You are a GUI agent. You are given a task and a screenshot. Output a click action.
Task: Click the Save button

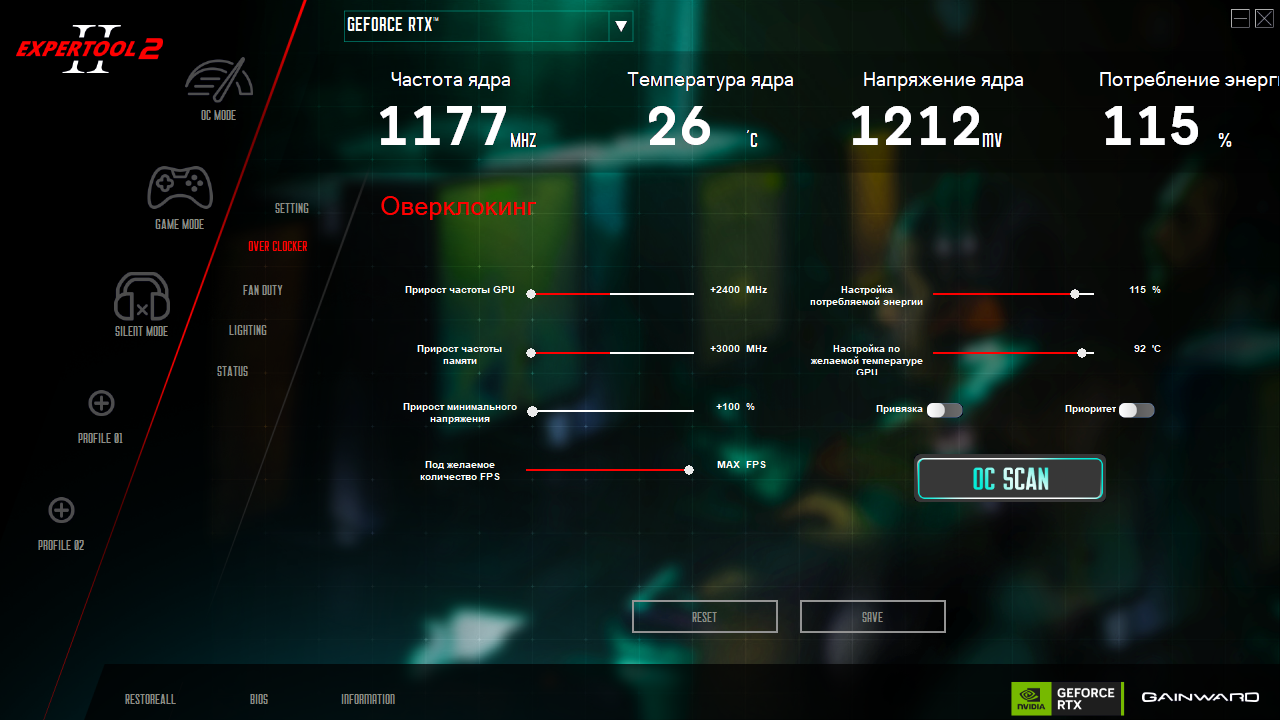[x=873, y=617]
